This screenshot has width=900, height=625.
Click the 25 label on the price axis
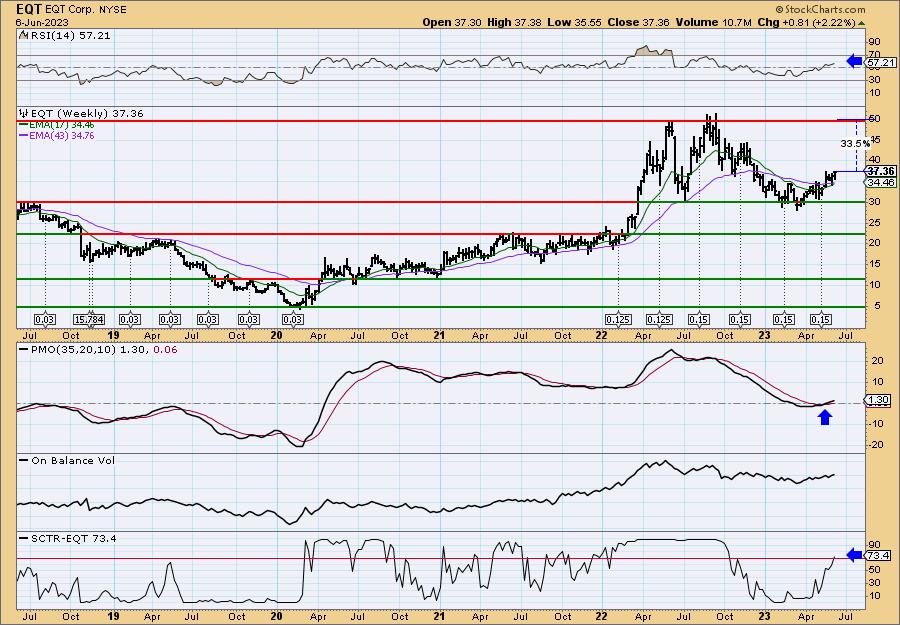click(876, 222)
